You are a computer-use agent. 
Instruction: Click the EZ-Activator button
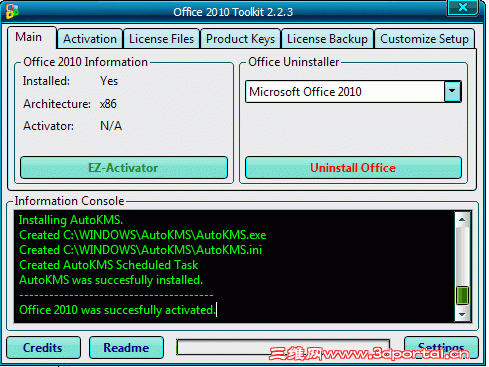tap(124, 168)
